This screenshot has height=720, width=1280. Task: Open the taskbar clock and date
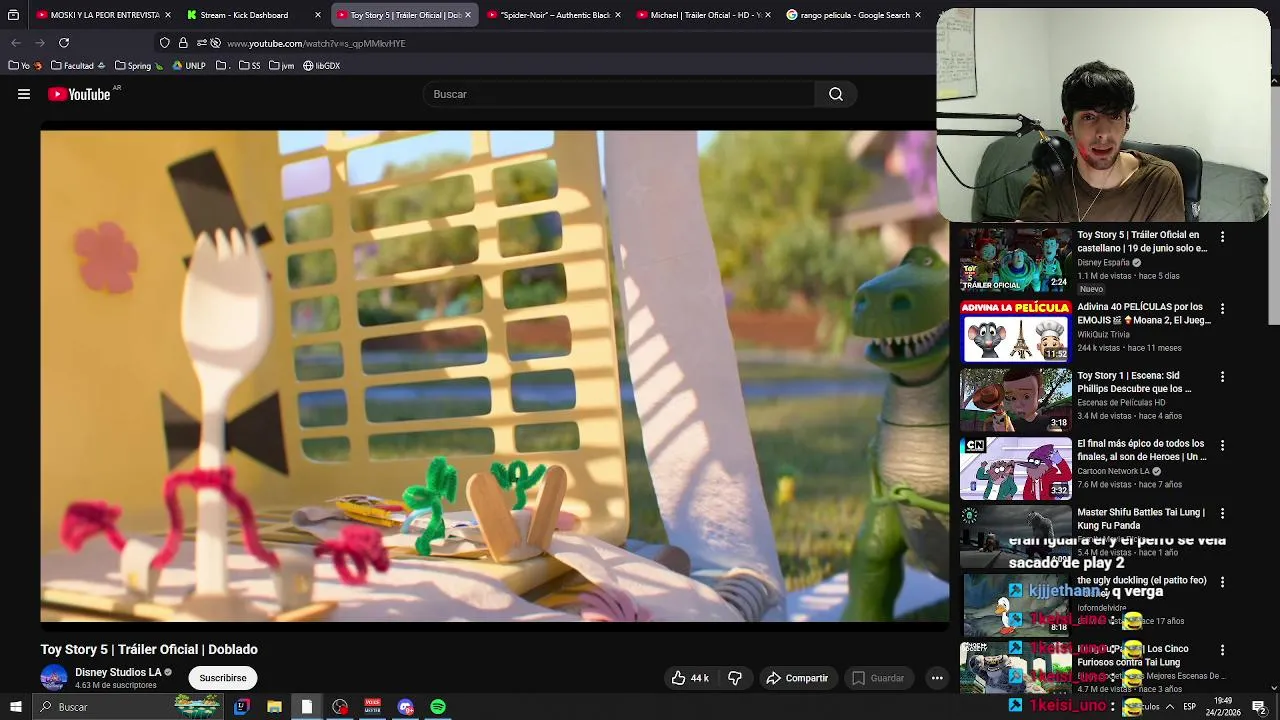[x=1224, y=707]
